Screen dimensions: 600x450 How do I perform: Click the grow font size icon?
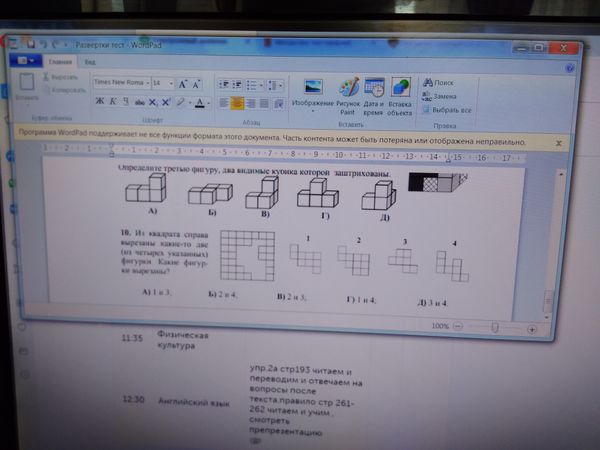182,84
